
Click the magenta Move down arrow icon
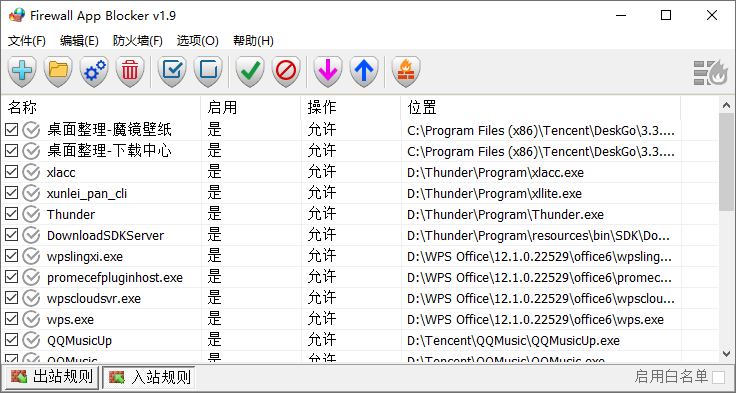[328, 71]
